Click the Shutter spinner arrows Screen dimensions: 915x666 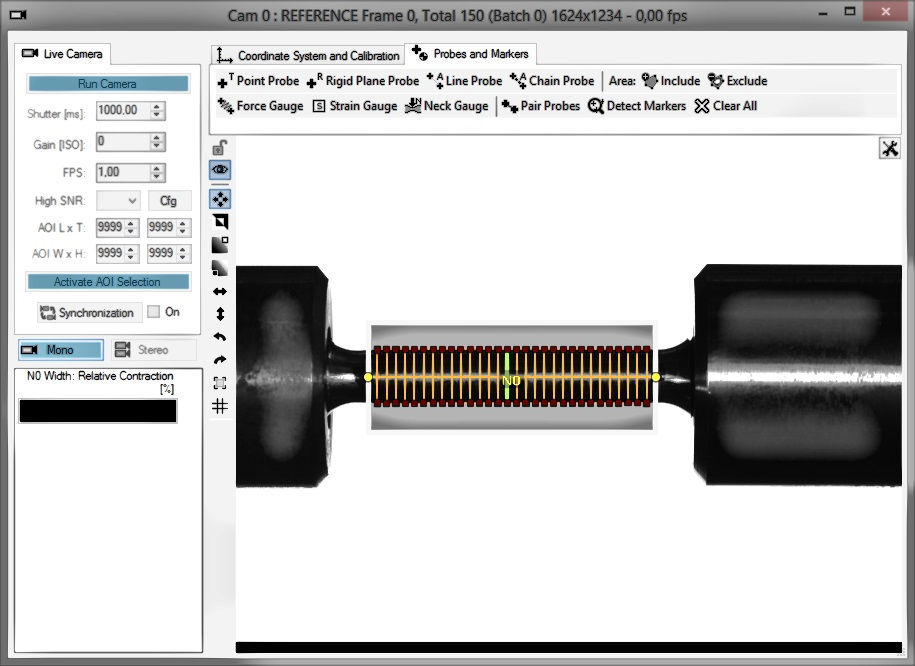click(x=156, y=110)
